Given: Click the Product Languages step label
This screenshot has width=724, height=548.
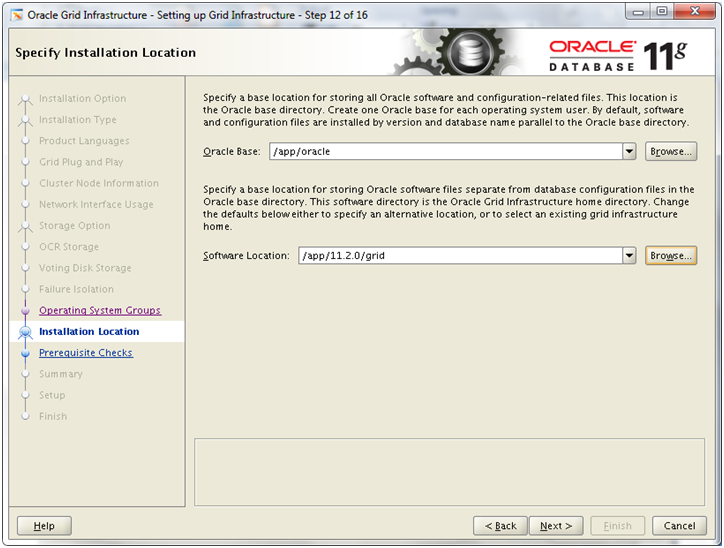Looking at the screenshot, I should (x=84, y=141).
